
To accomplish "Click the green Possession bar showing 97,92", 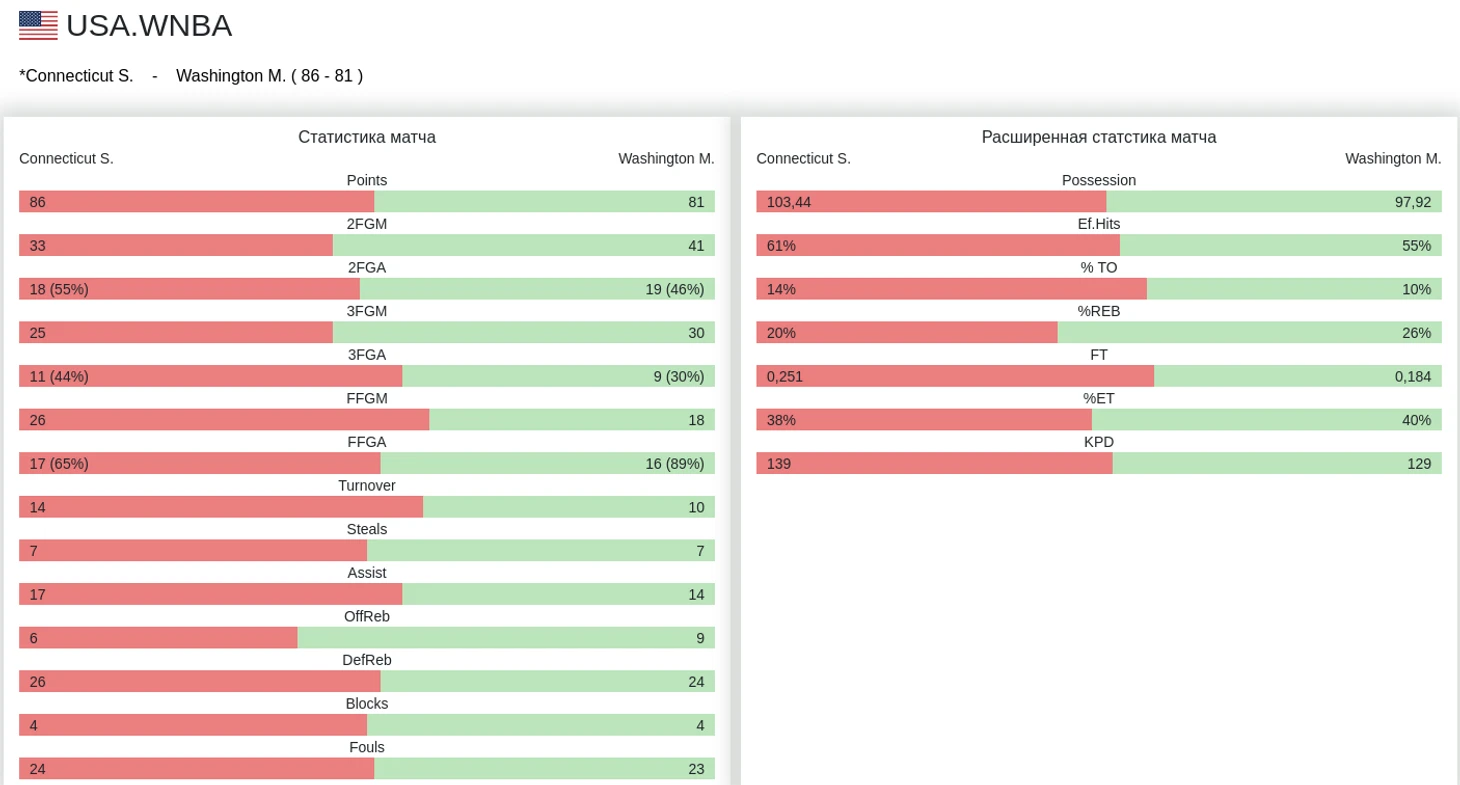I will 1273,202.
